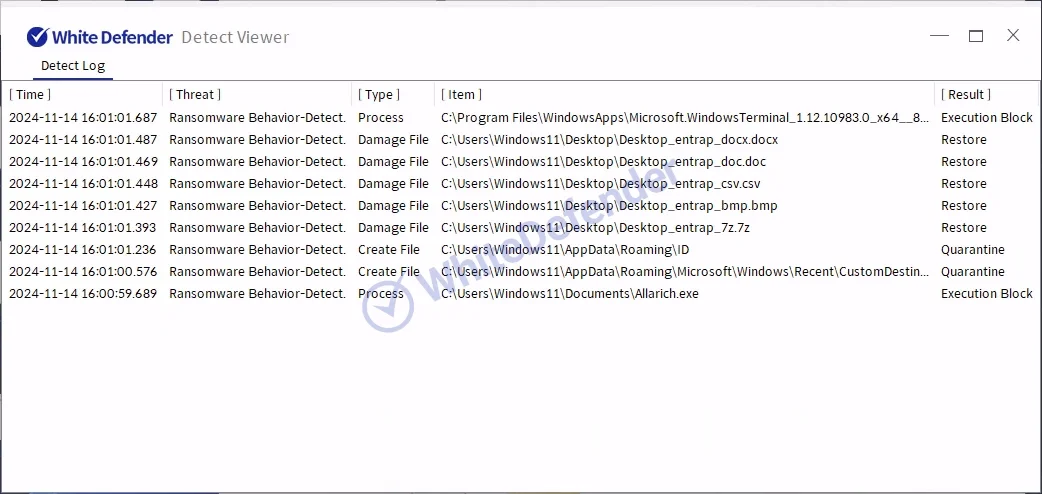1042x494 pixels.
Task: Highlight the Desktop_entrap_bmp.bmp row
Action: [x=609, y=206]
